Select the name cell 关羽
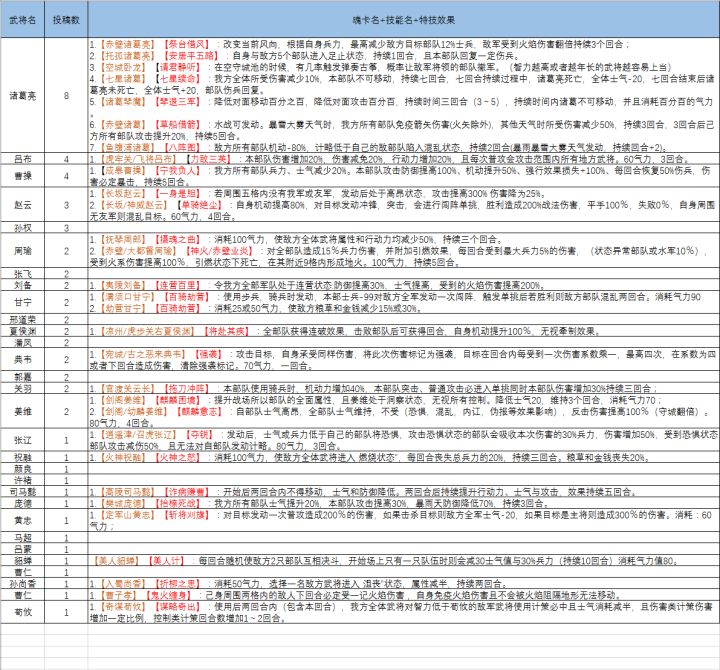This screenshot has width=720, height=670. (x=22, y=388)
